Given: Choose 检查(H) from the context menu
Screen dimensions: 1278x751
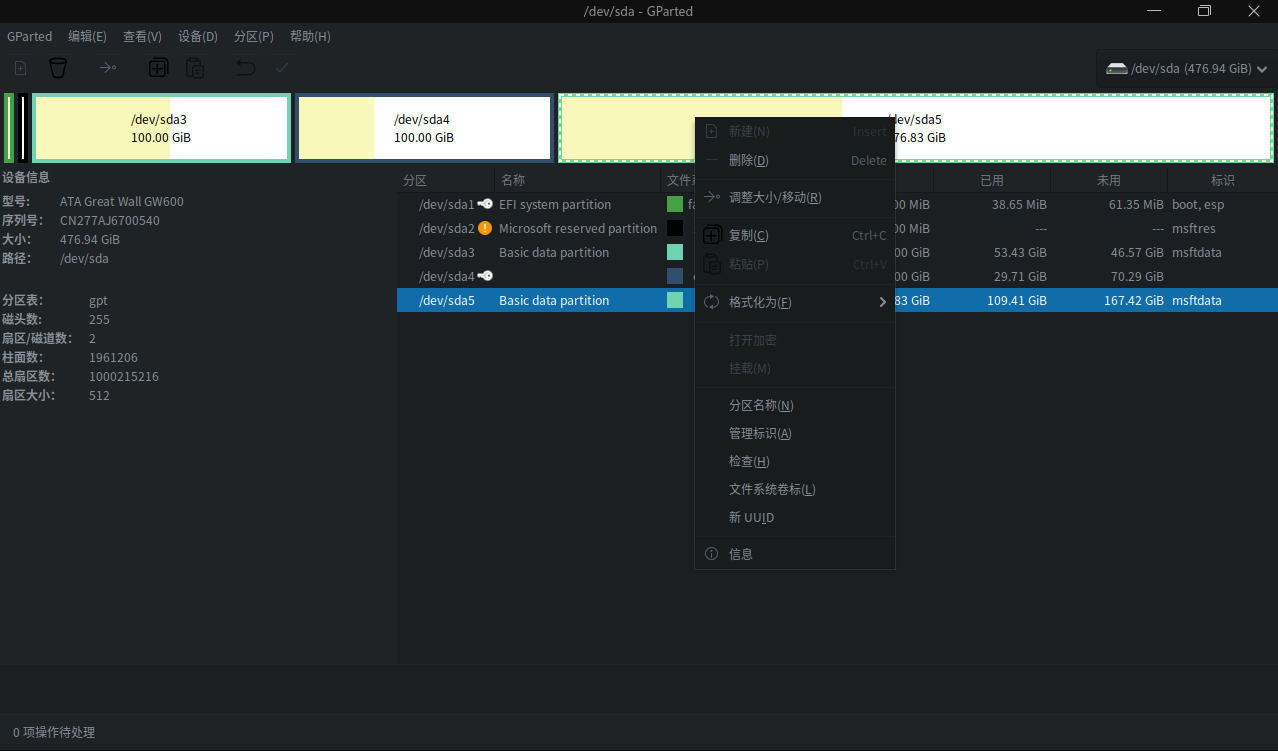Looking at the screenshot, I should (795, 461).
